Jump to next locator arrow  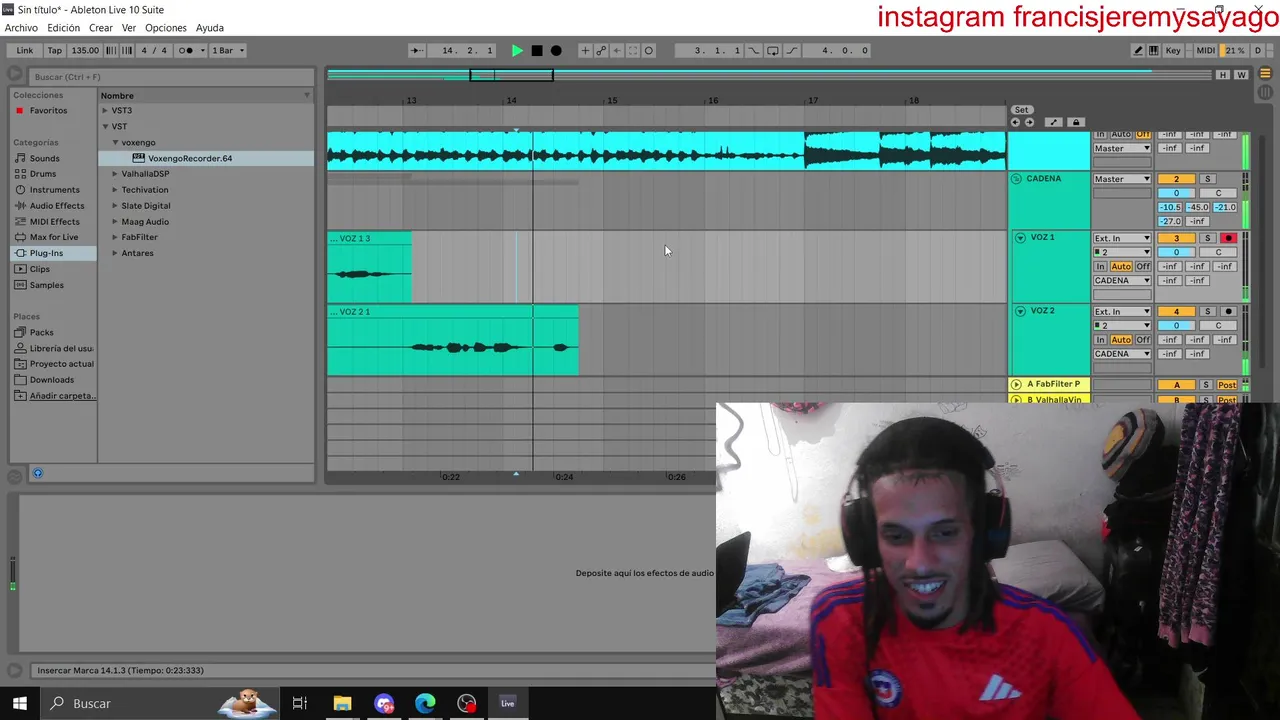click(1029, 122)
